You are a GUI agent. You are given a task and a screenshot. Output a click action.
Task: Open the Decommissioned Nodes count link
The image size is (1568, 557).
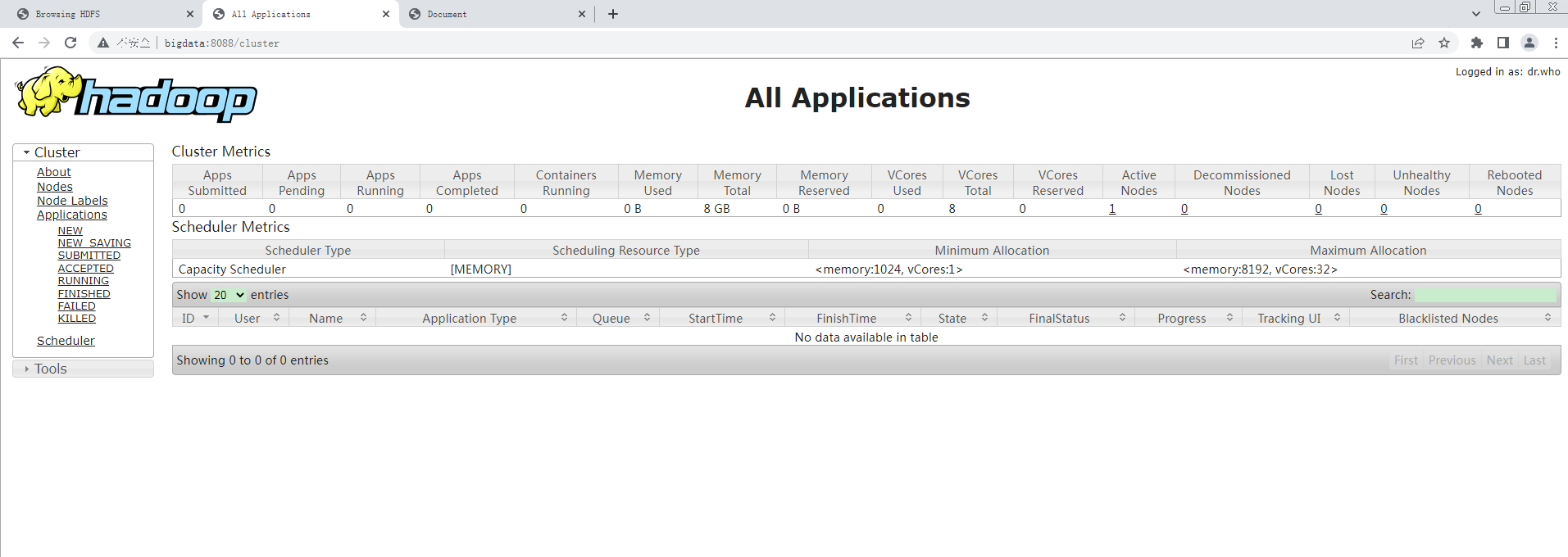pos(1184,209)
